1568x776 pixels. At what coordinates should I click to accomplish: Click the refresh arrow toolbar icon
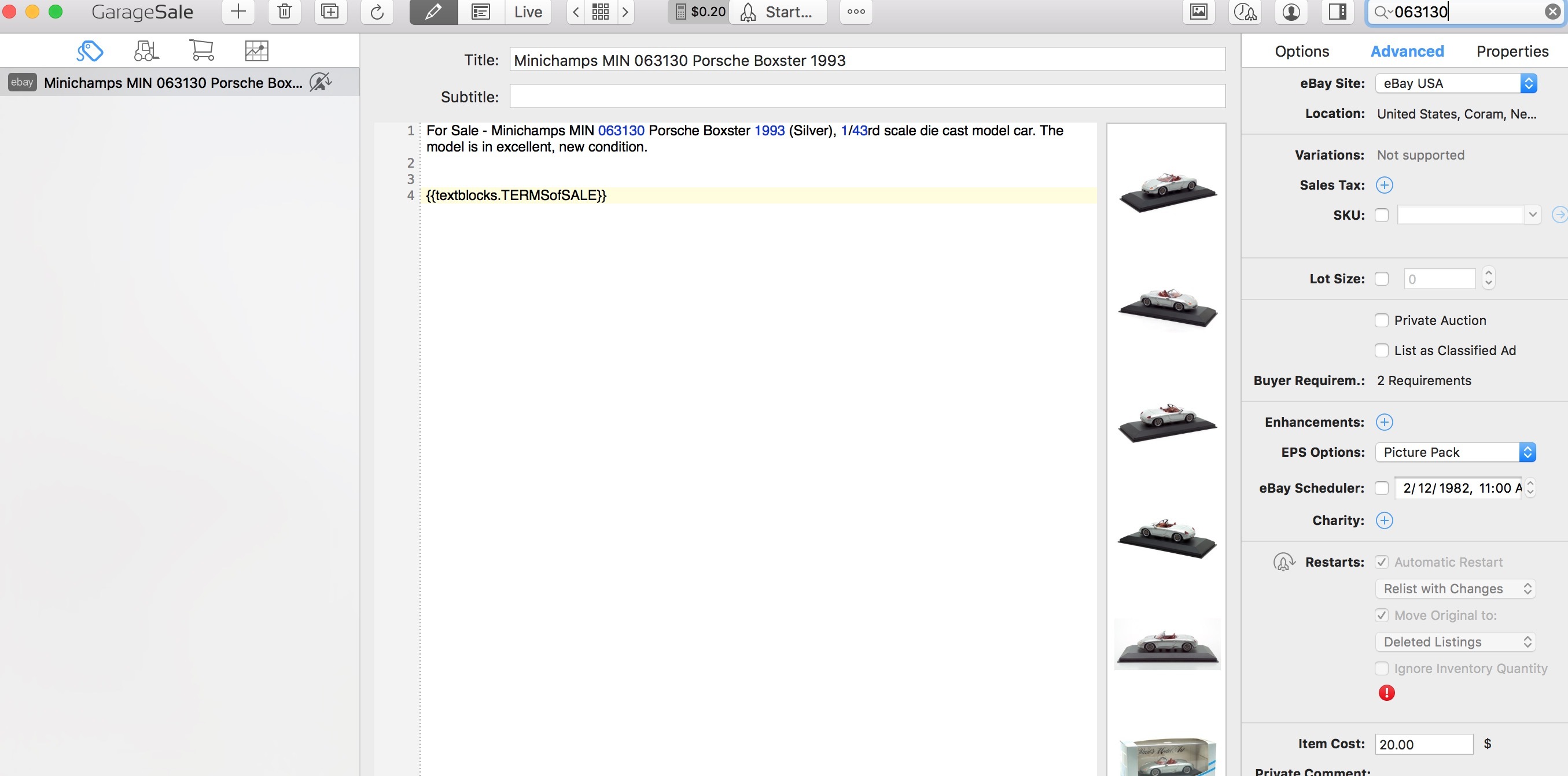377,12
